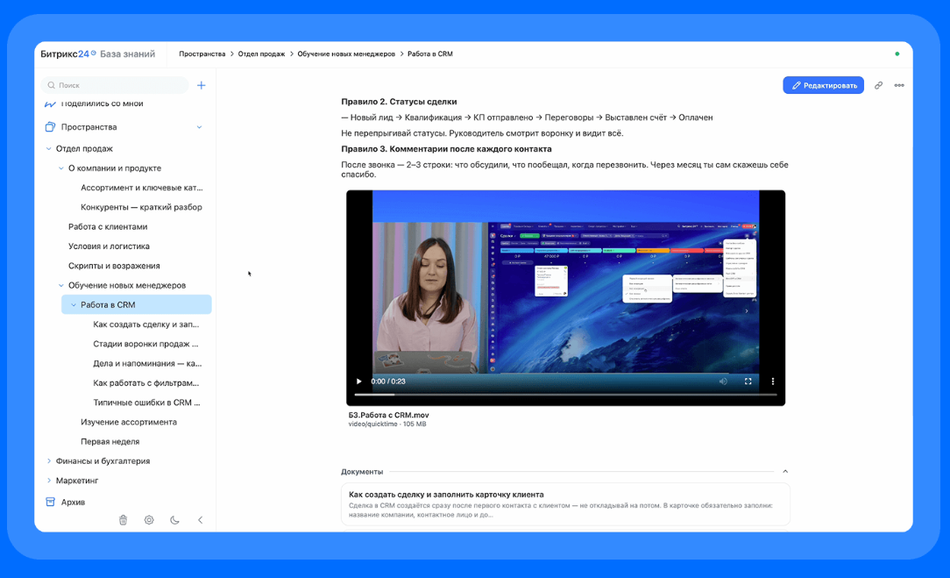Collapse О компании и продукте node

tap(61, 168)
